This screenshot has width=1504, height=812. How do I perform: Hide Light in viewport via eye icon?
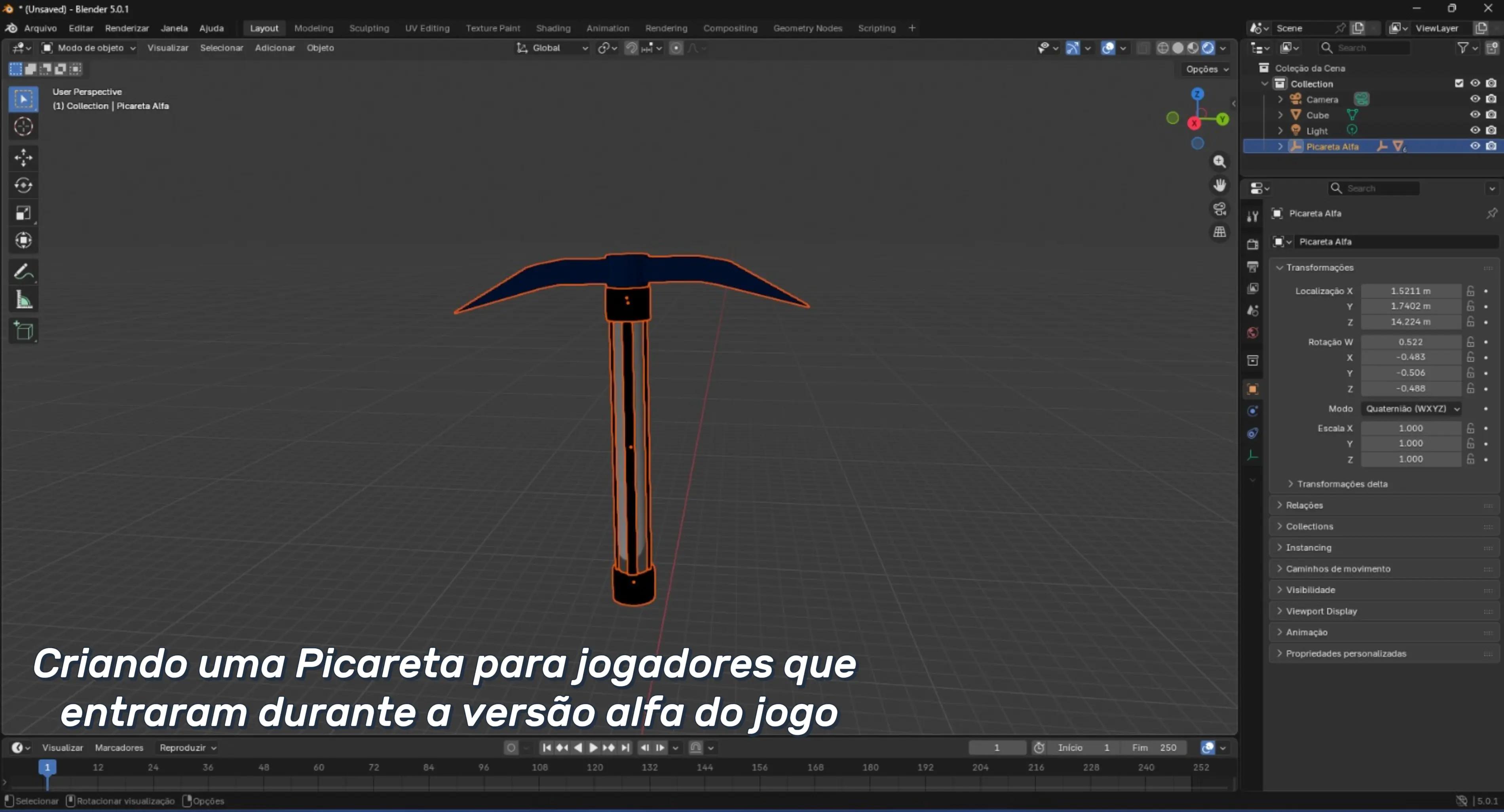(1475, 131)
